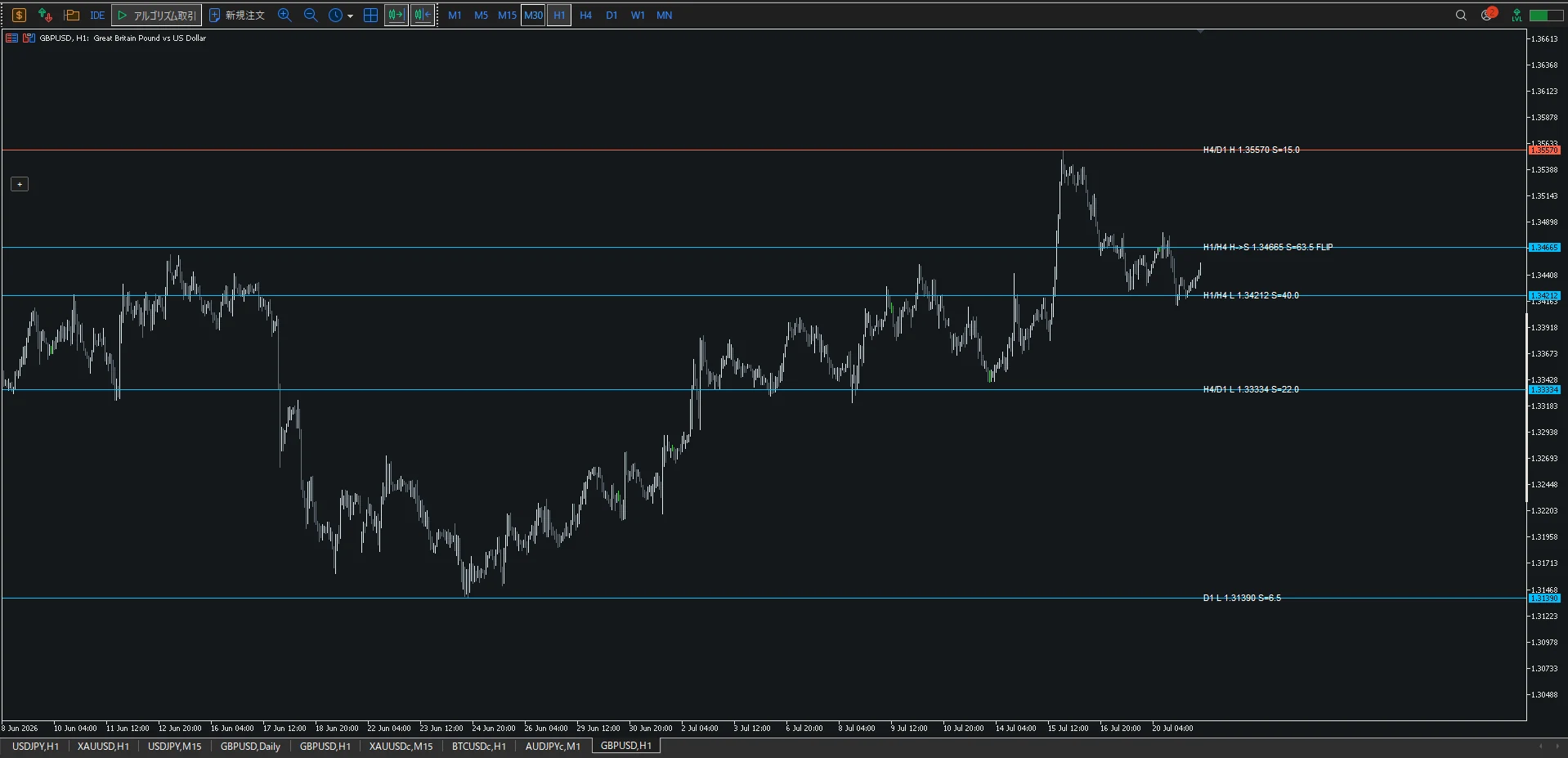This screenshot has height=758, width=1568.
Task: Click the 17 Jun 12:00 time label
Action: [x=284, y=728]
